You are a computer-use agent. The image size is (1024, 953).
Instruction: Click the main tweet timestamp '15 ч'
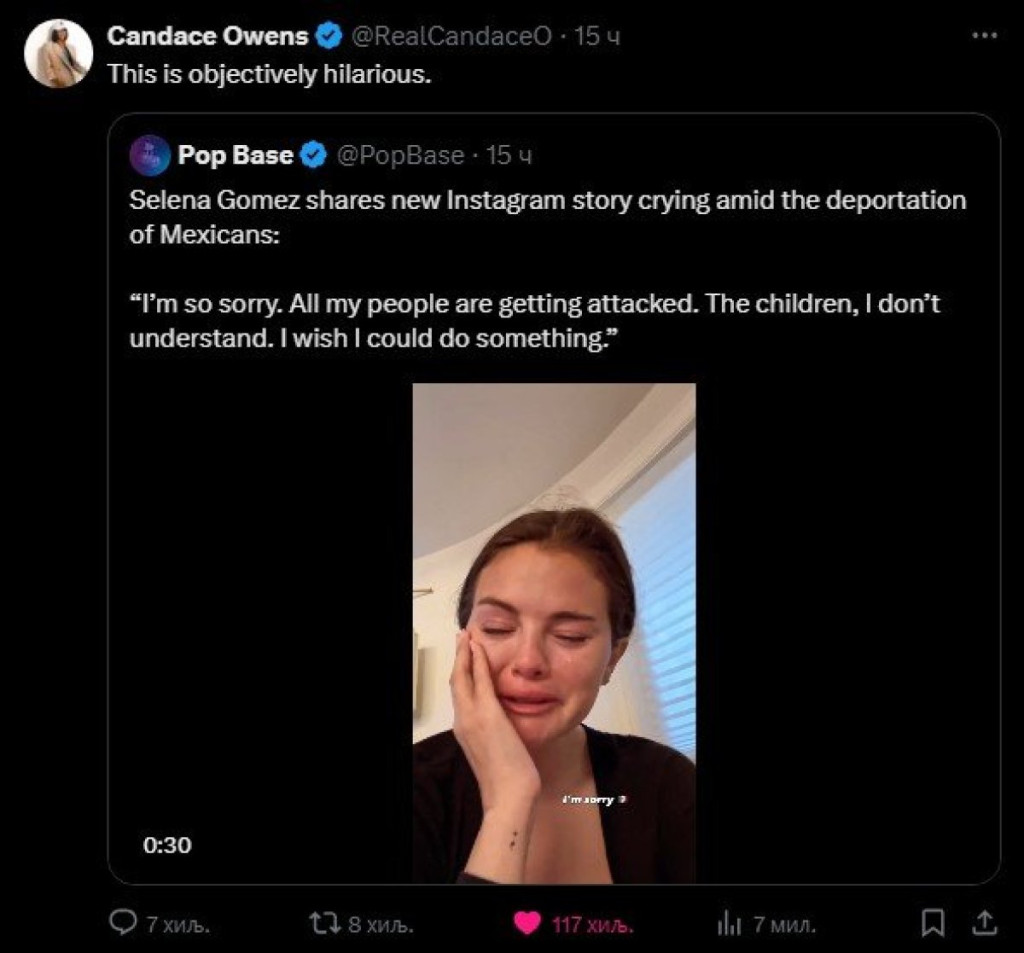tap(598, 37)
